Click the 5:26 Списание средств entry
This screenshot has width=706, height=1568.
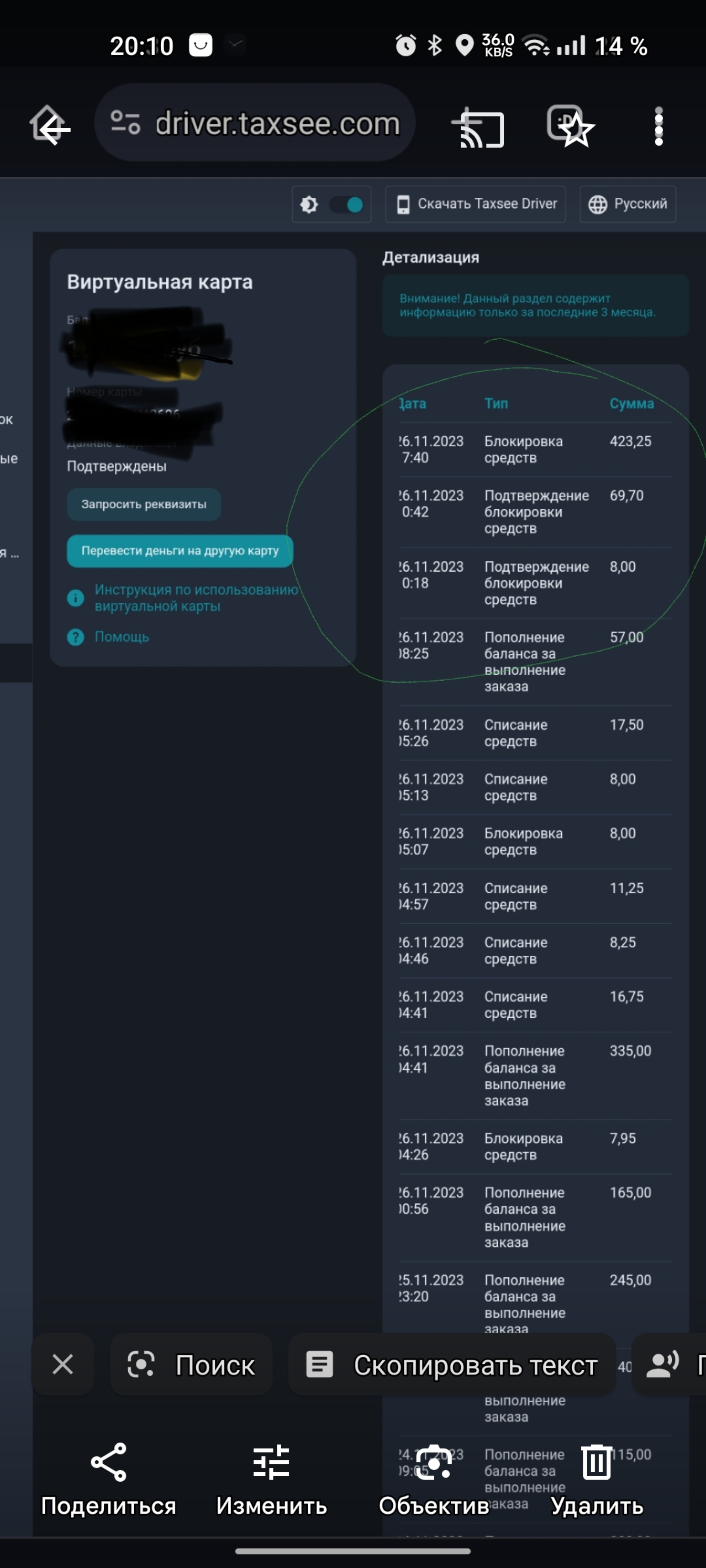coord(535,734)
